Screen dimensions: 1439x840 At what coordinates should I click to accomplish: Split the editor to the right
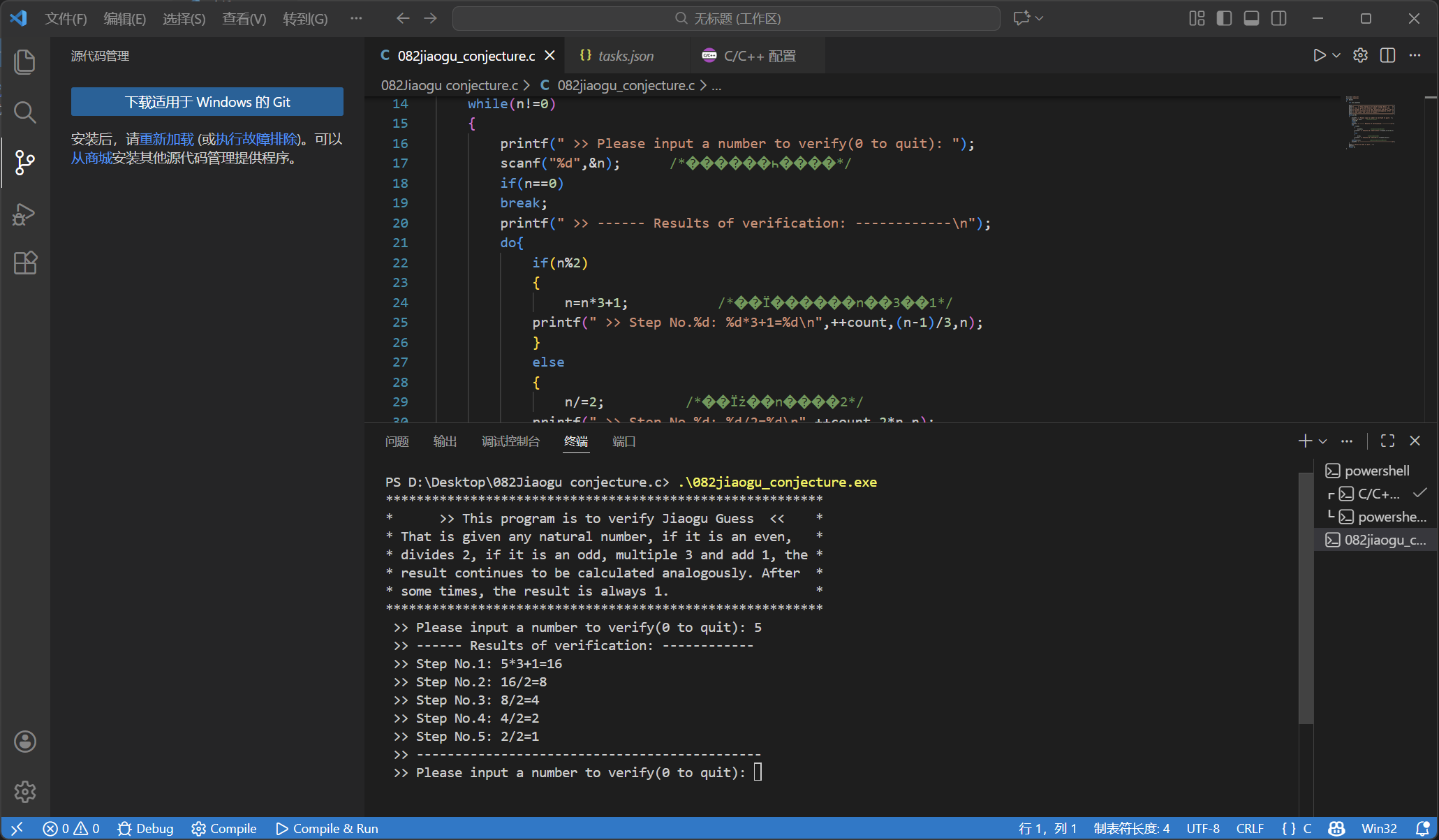click(1387, 56)
